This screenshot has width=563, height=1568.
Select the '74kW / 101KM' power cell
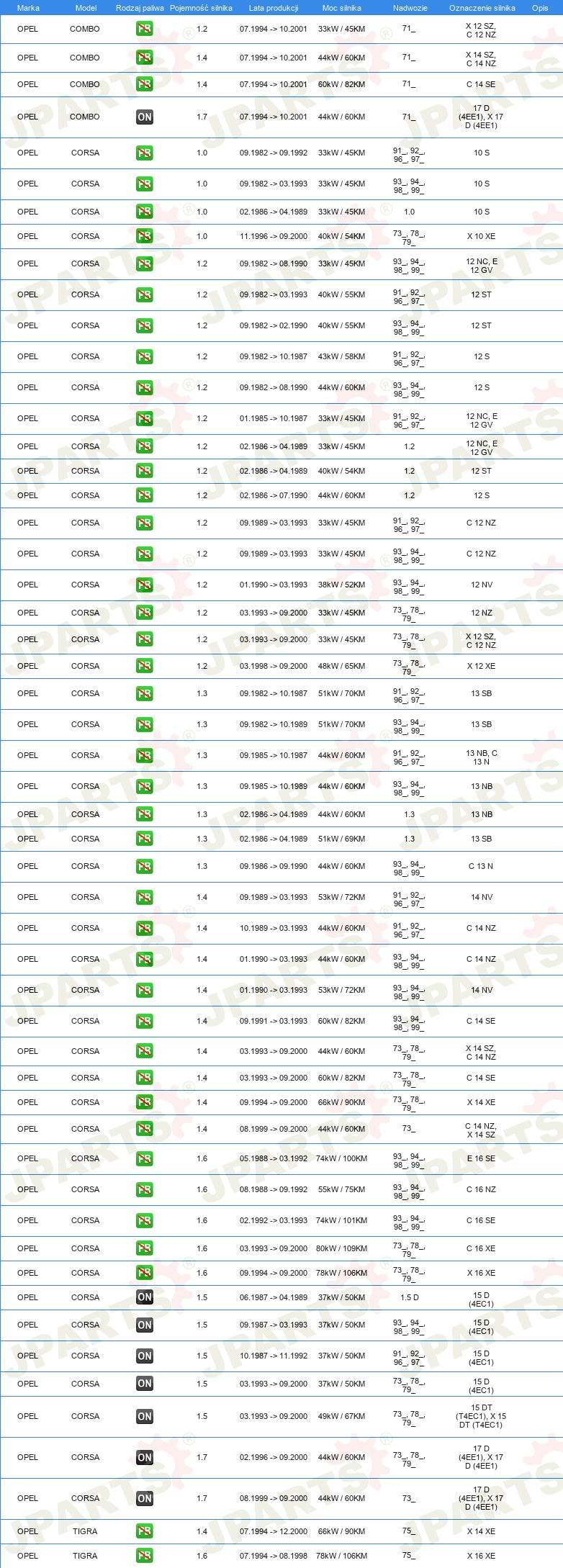coord(342,1221)
